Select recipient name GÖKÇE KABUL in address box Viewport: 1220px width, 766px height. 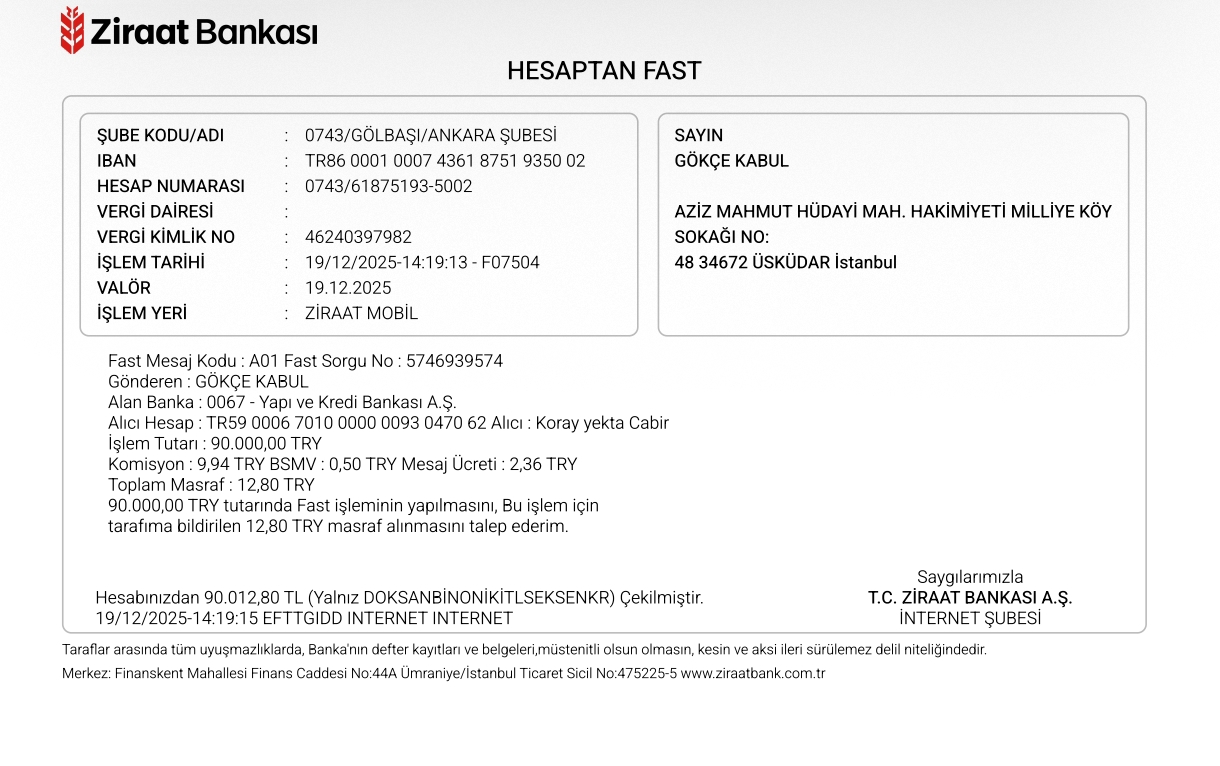pyautogui.click(x=732, y=161)
